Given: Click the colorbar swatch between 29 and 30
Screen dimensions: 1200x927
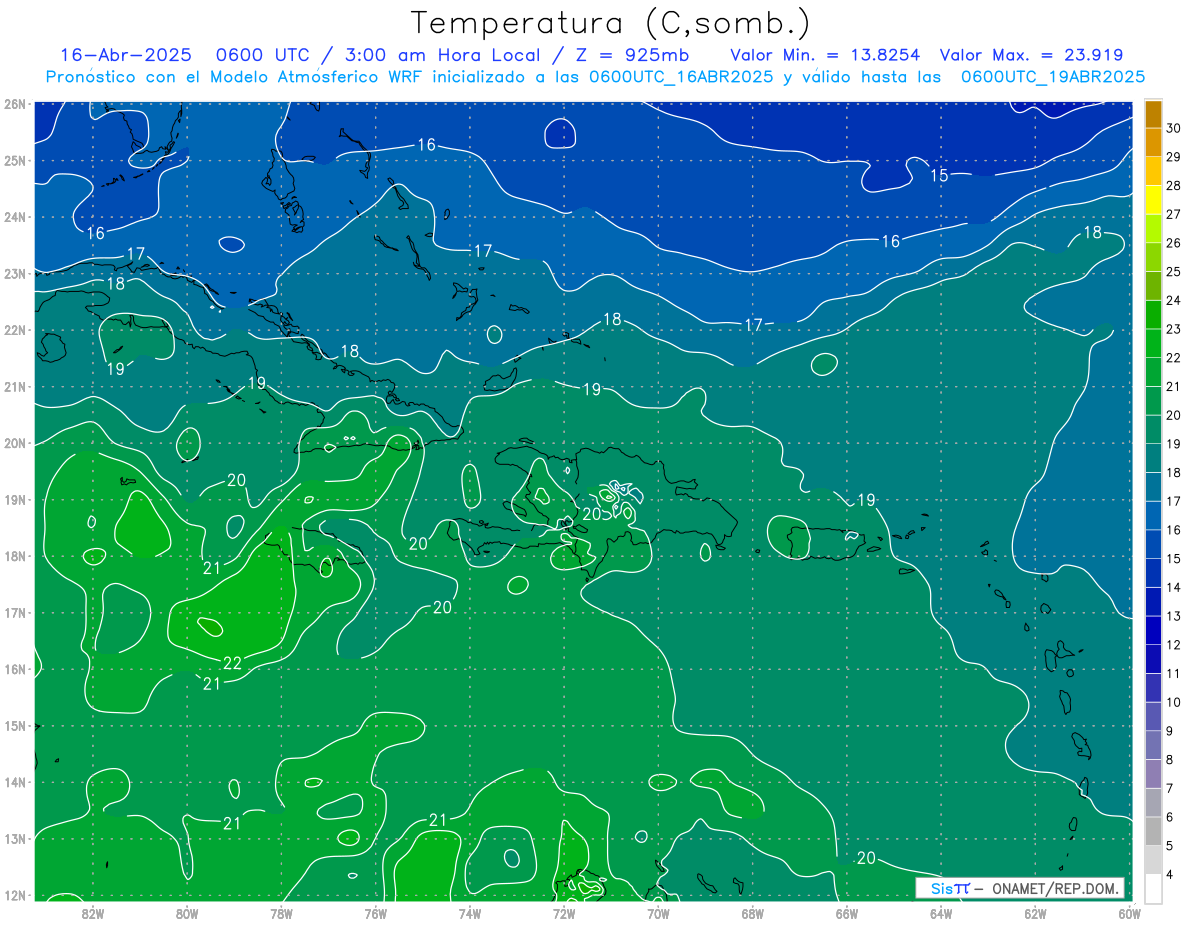Looking at the screenshot, I should tap(1154, 142).
